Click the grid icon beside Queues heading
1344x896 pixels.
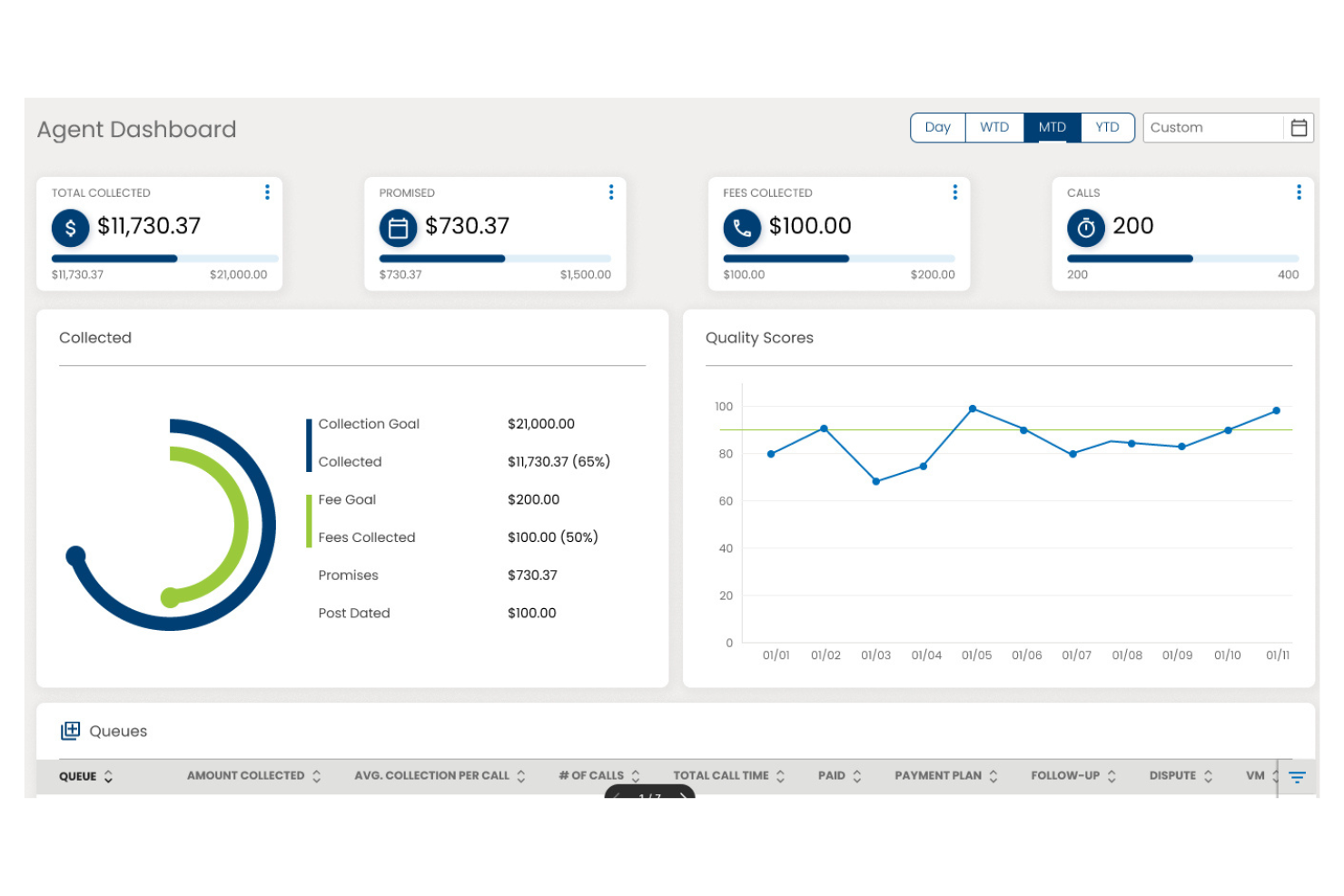click(x=70, y=731)
